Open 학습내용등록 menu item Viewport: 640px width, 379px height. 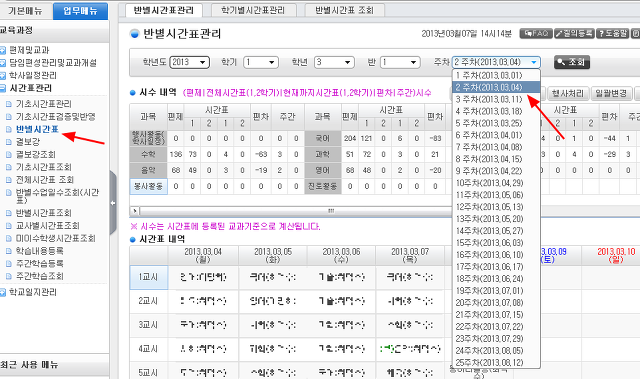point(40,251)
